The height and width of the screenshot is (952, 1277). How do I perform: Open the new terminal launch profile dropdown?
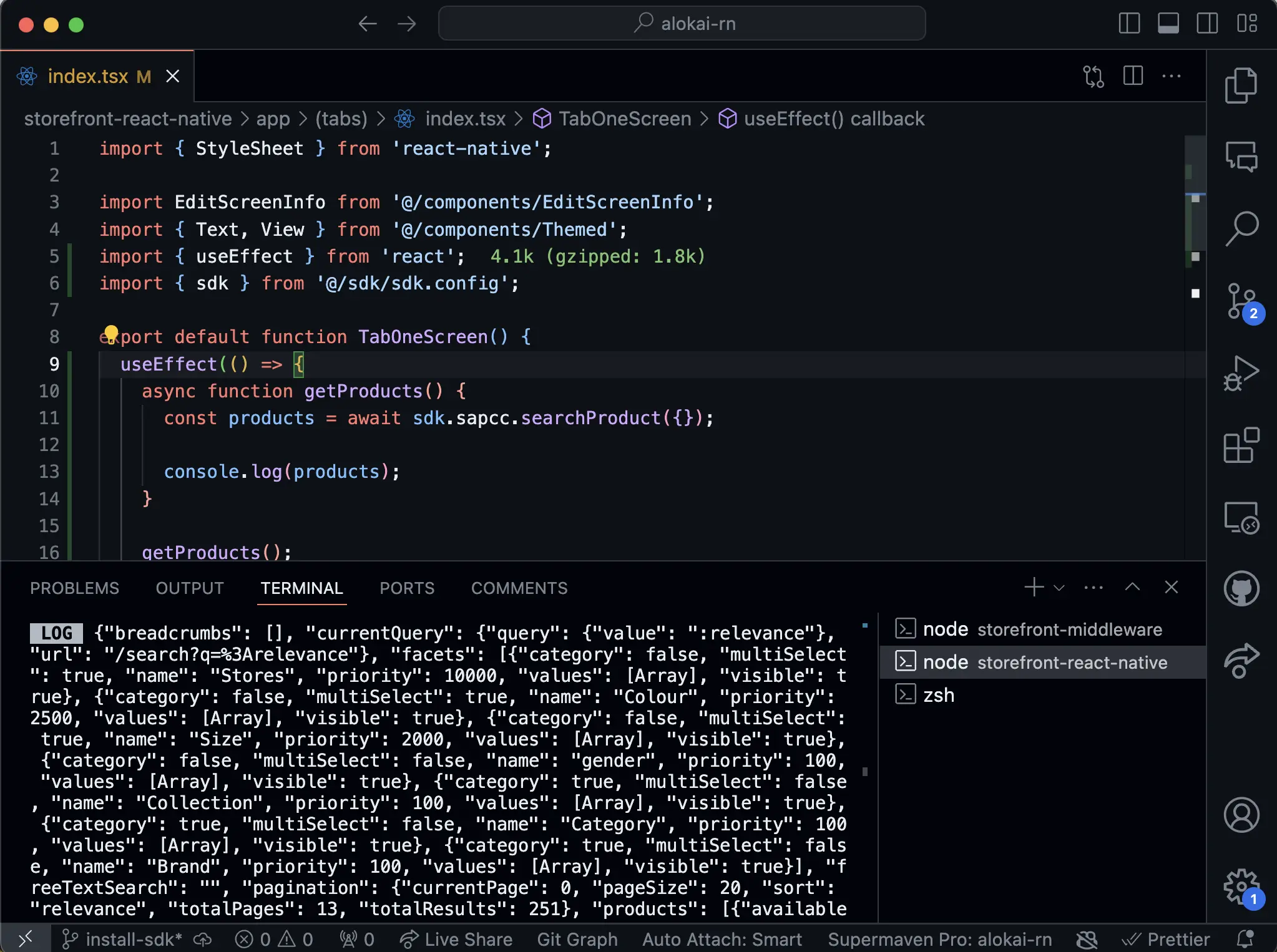(x=1059, y=588)
